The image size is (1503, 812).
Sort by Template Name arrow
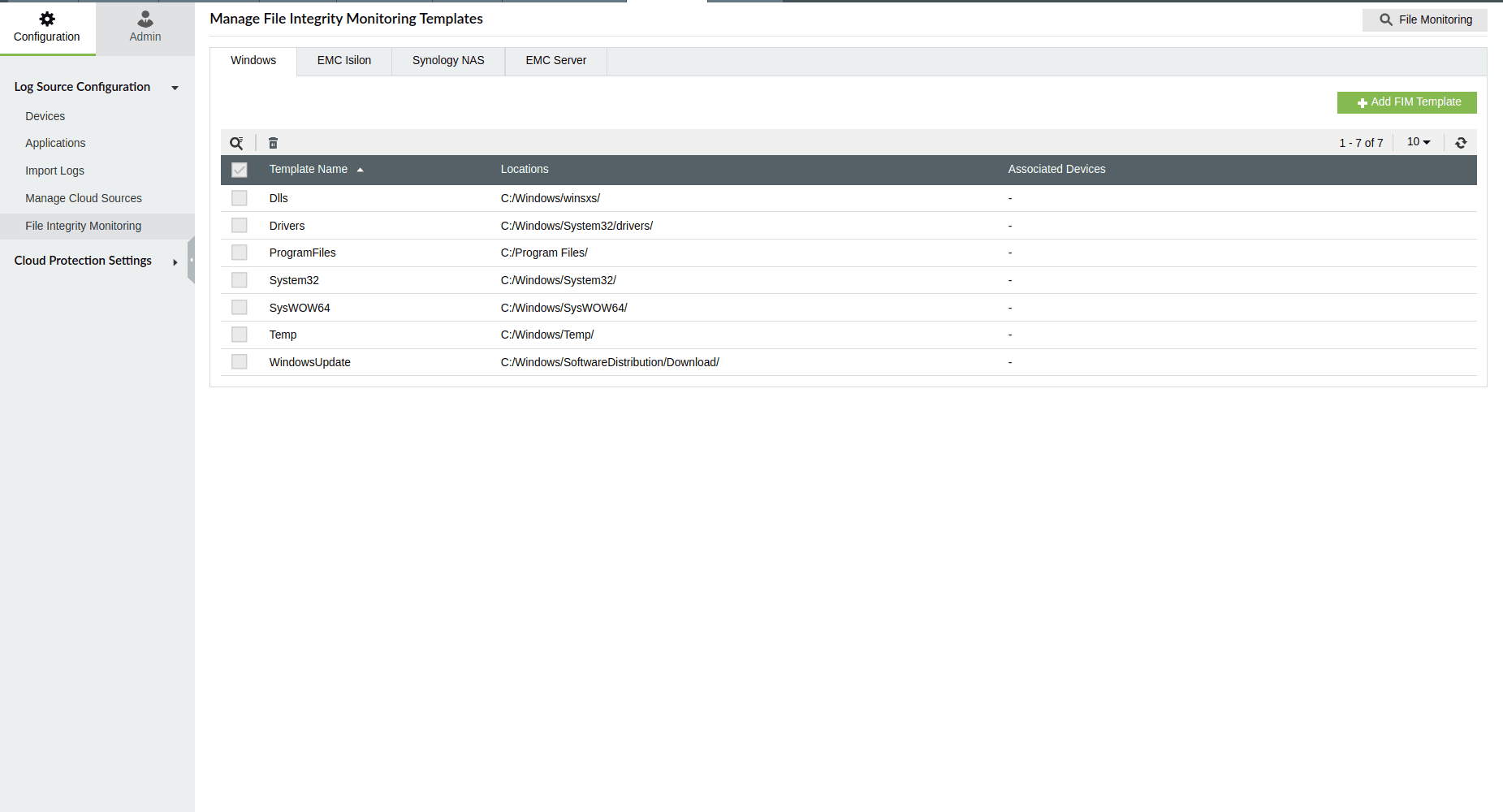pyautogui.click(x=360, y=170)
